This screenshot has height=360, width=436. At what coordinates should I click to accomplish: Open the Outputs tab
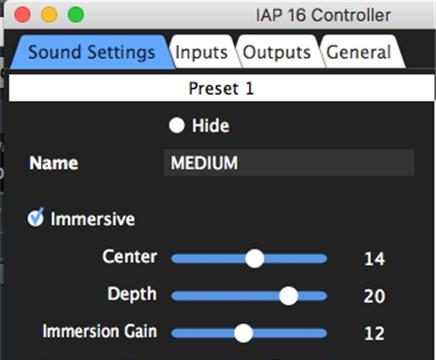point(276,52)
